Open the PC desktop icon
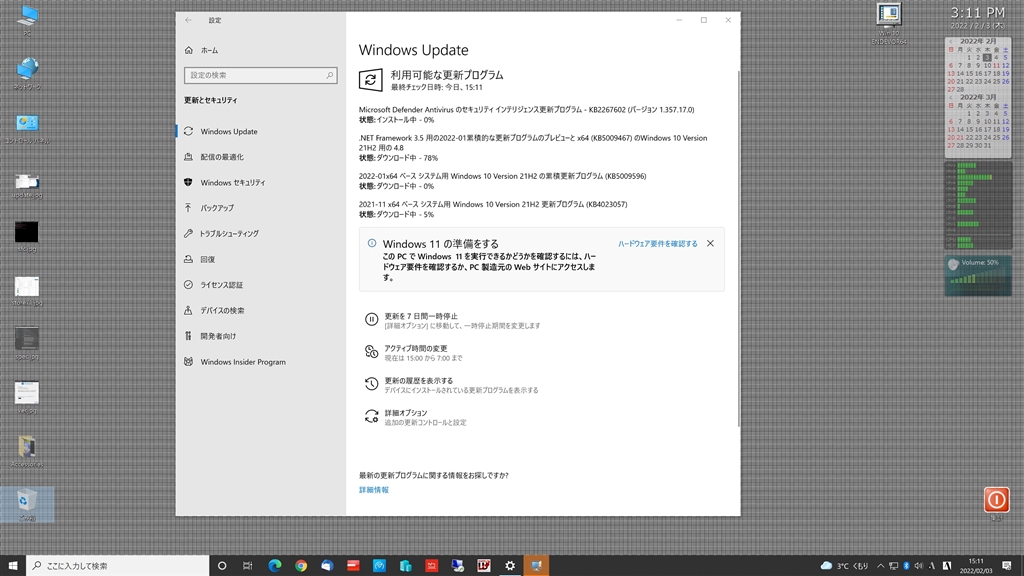Screen dimensions: 1024x576 pos(27,20)
